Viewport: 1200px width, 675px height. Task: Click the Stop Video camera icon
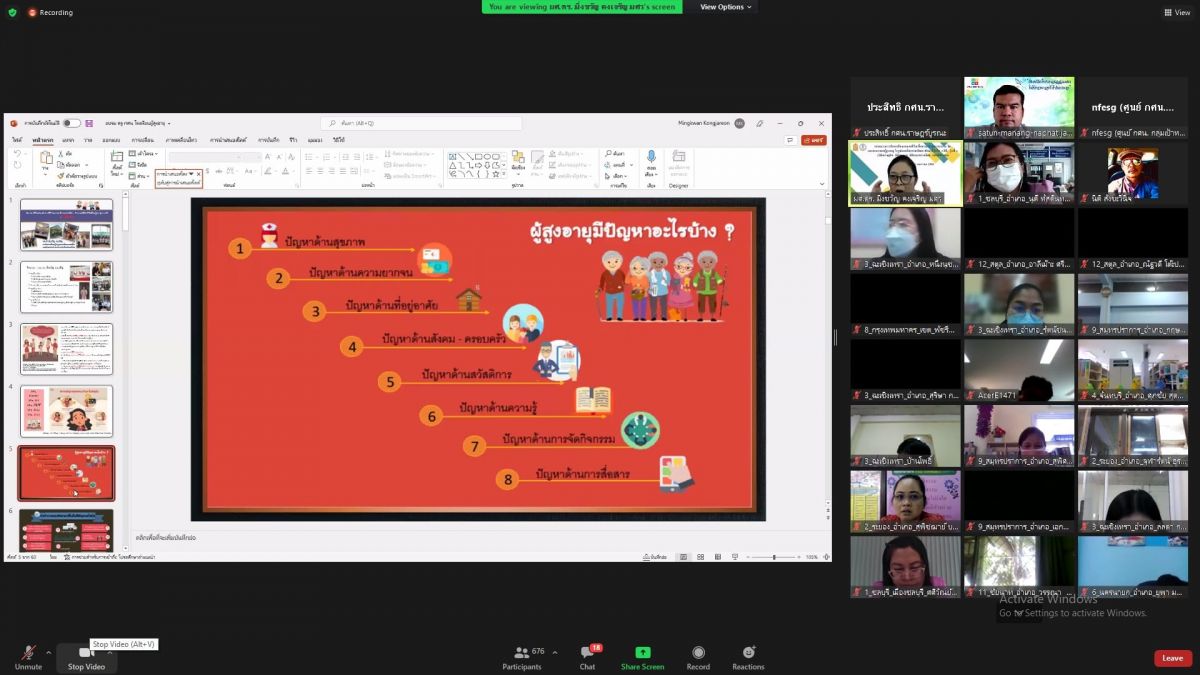pyautogui.click(x=86, y=653)
